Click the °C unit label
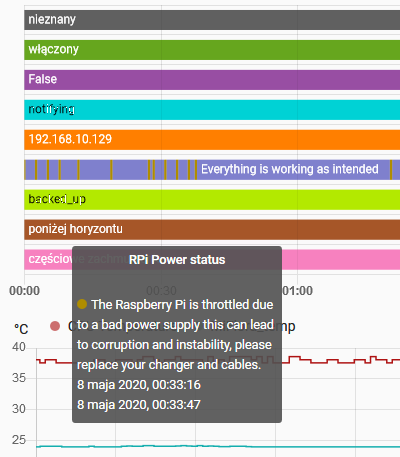The image size is (400, 457). click(21, 329)
